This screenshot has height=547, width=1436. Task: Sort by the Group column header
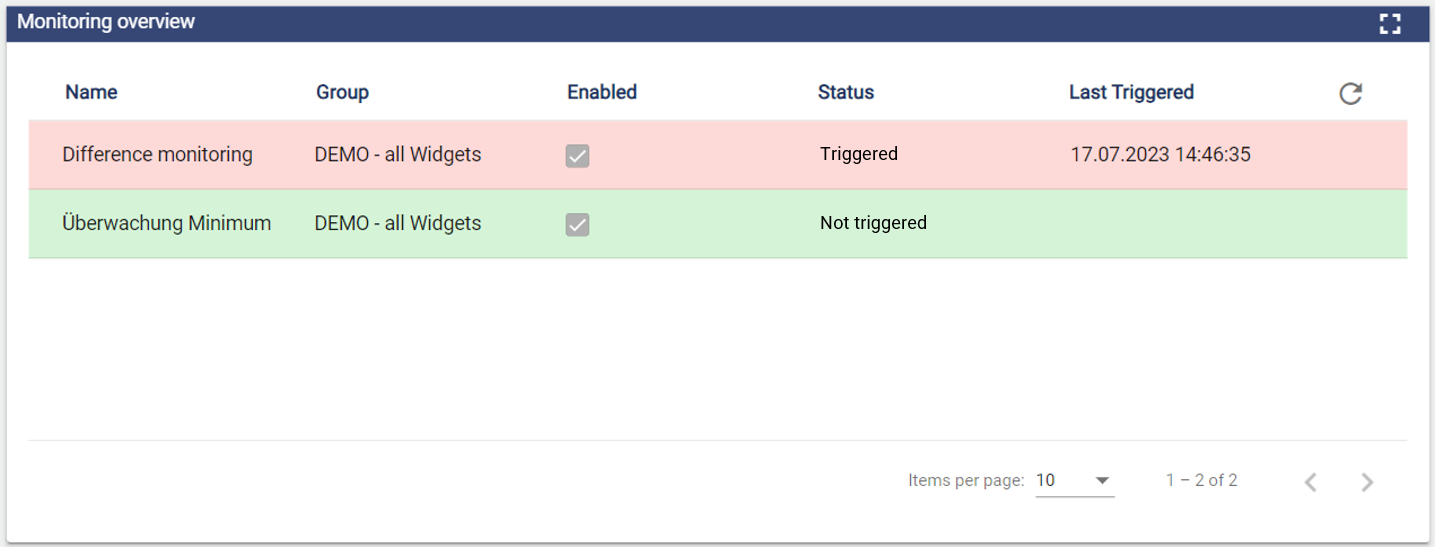342,92
